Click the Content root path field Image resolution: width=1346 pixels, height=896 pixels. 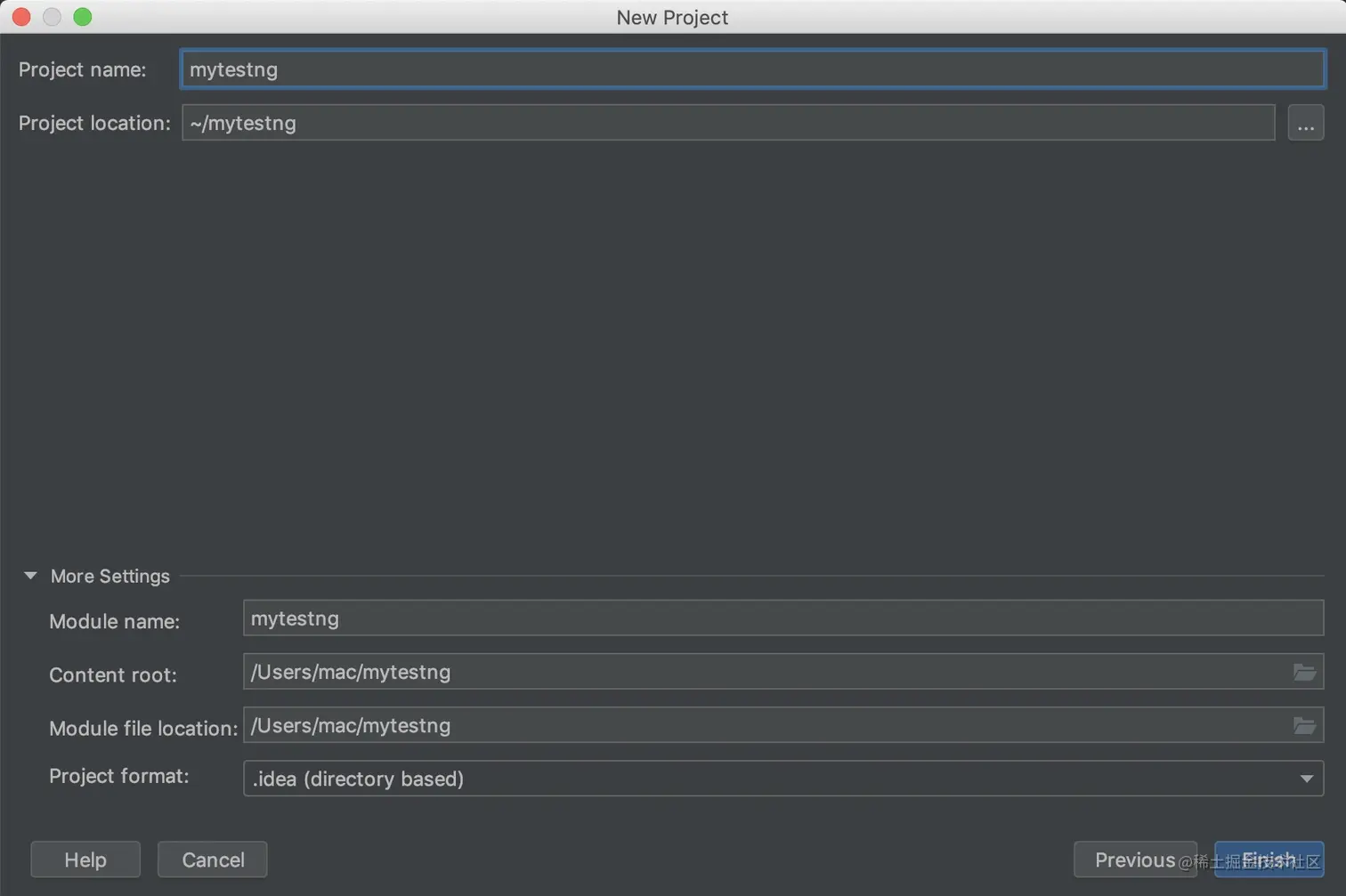pos(766,672)
